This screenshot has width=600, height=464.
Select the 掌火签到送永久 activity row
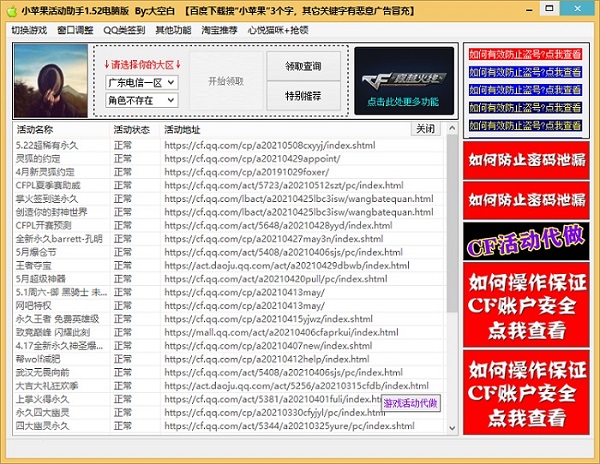tap(228, 199)
